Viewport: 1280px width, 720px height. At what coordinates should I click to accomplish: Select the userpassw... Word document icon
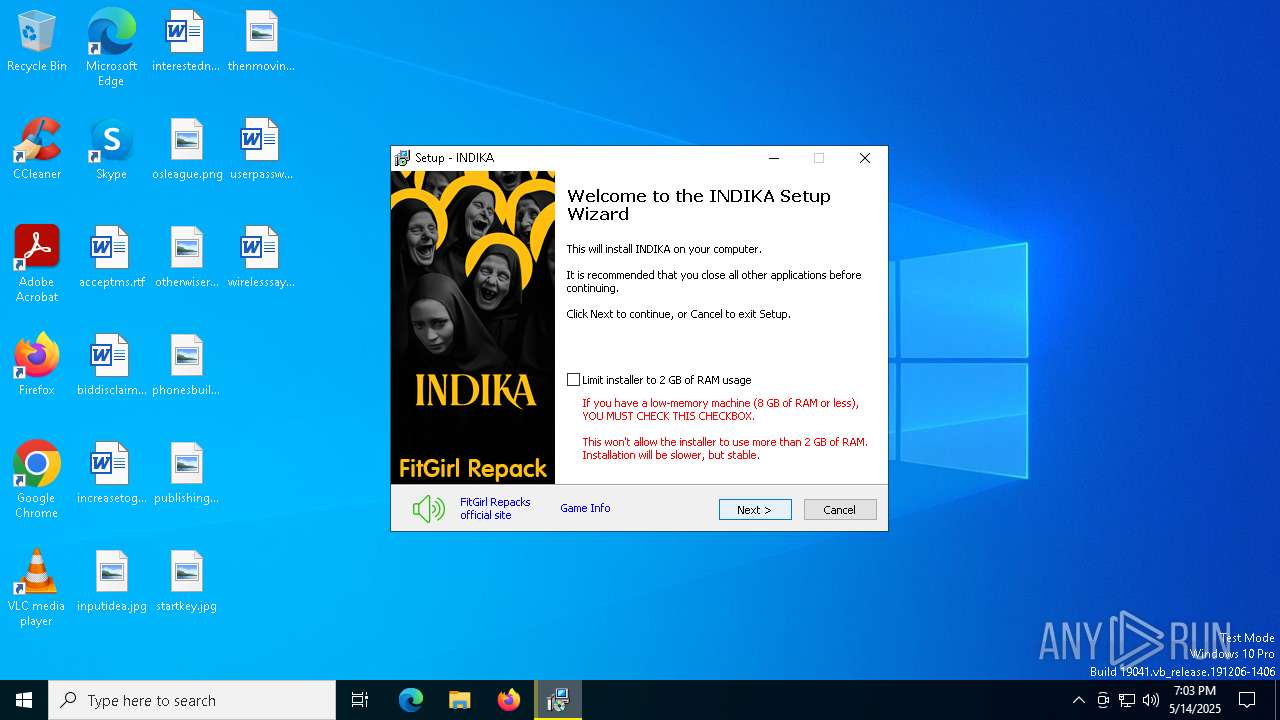coord(261,150)
